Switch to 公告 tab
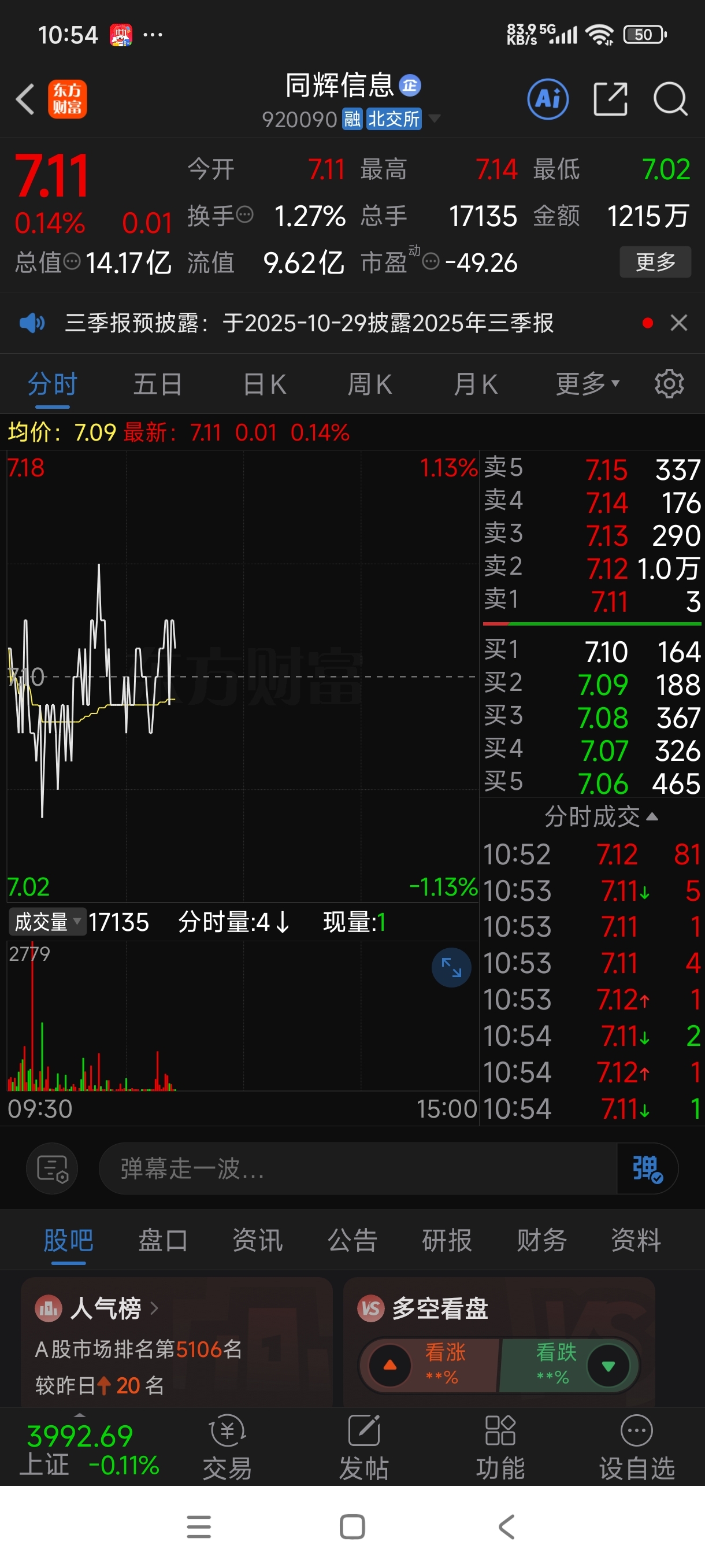705x1568 pixels. coord(352,1240)
